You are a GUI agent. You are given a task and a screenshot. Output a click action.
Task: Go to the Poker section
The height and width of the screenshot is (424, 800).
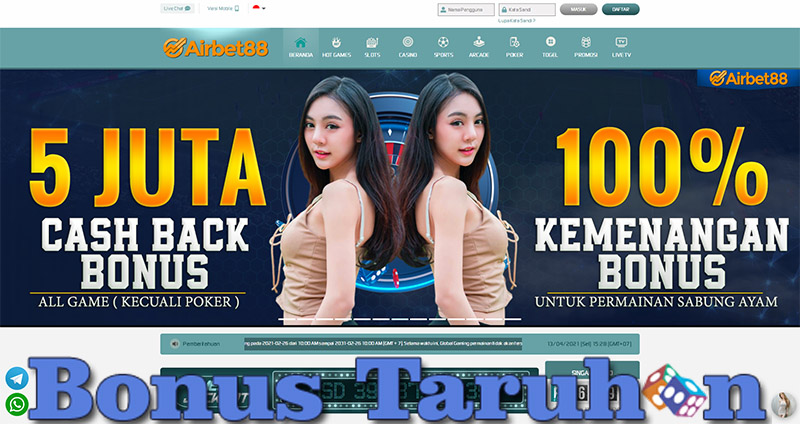pyautogui.click(x=514, y=47)
